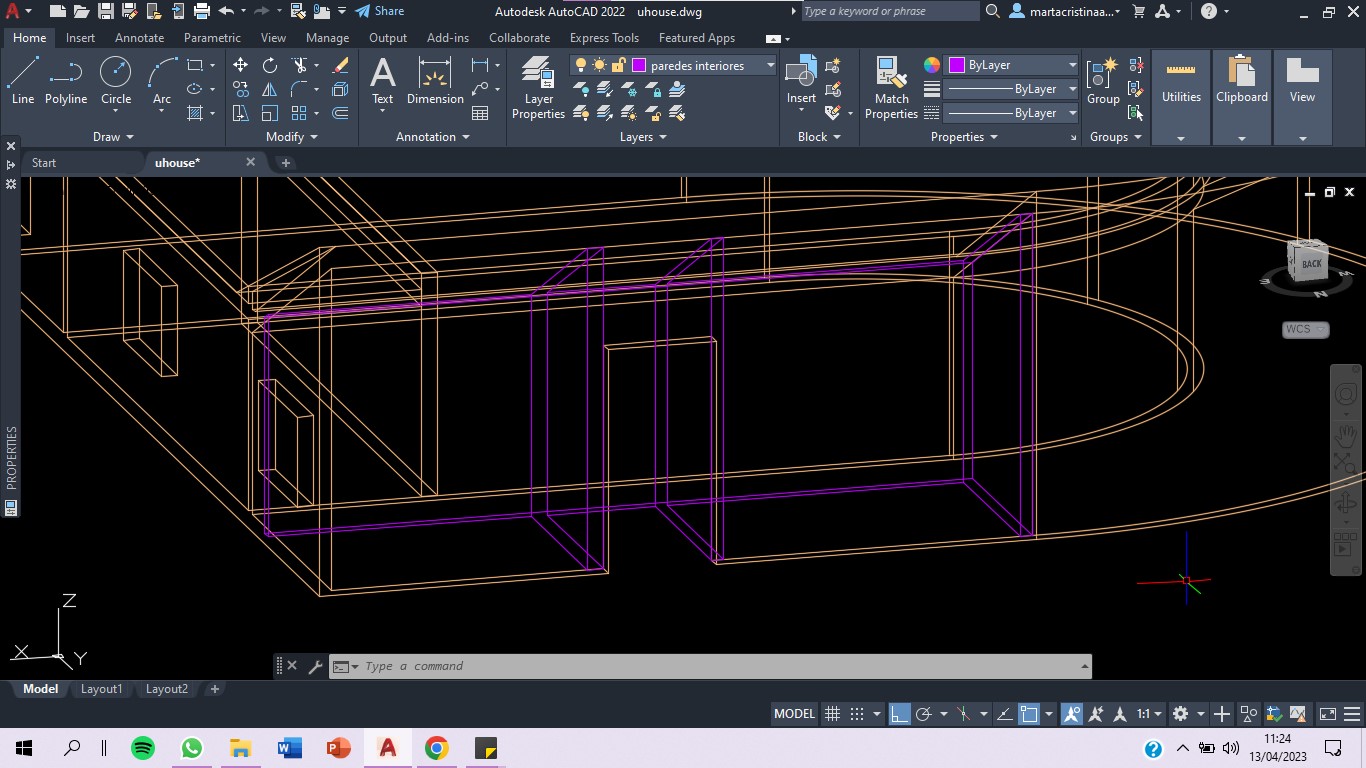1366x768 pixels.
Task: Select the Line drawing tool
Action: pos(22,80)
